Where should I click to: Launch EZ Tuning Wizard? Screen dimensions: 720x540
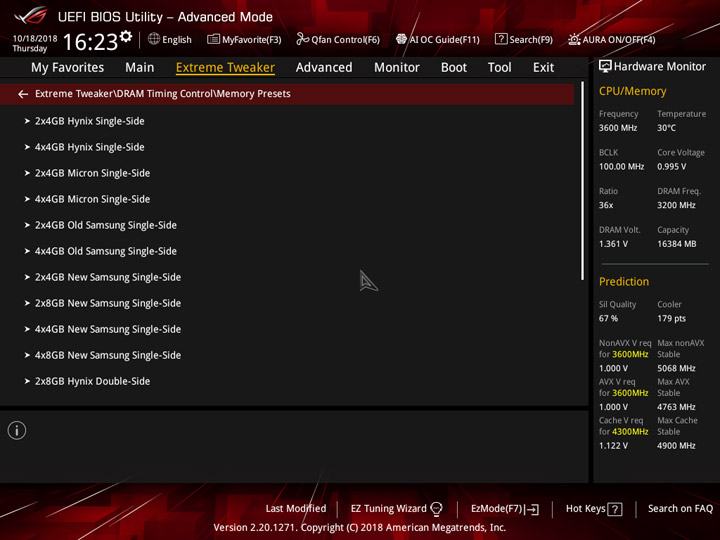[396, 509]
